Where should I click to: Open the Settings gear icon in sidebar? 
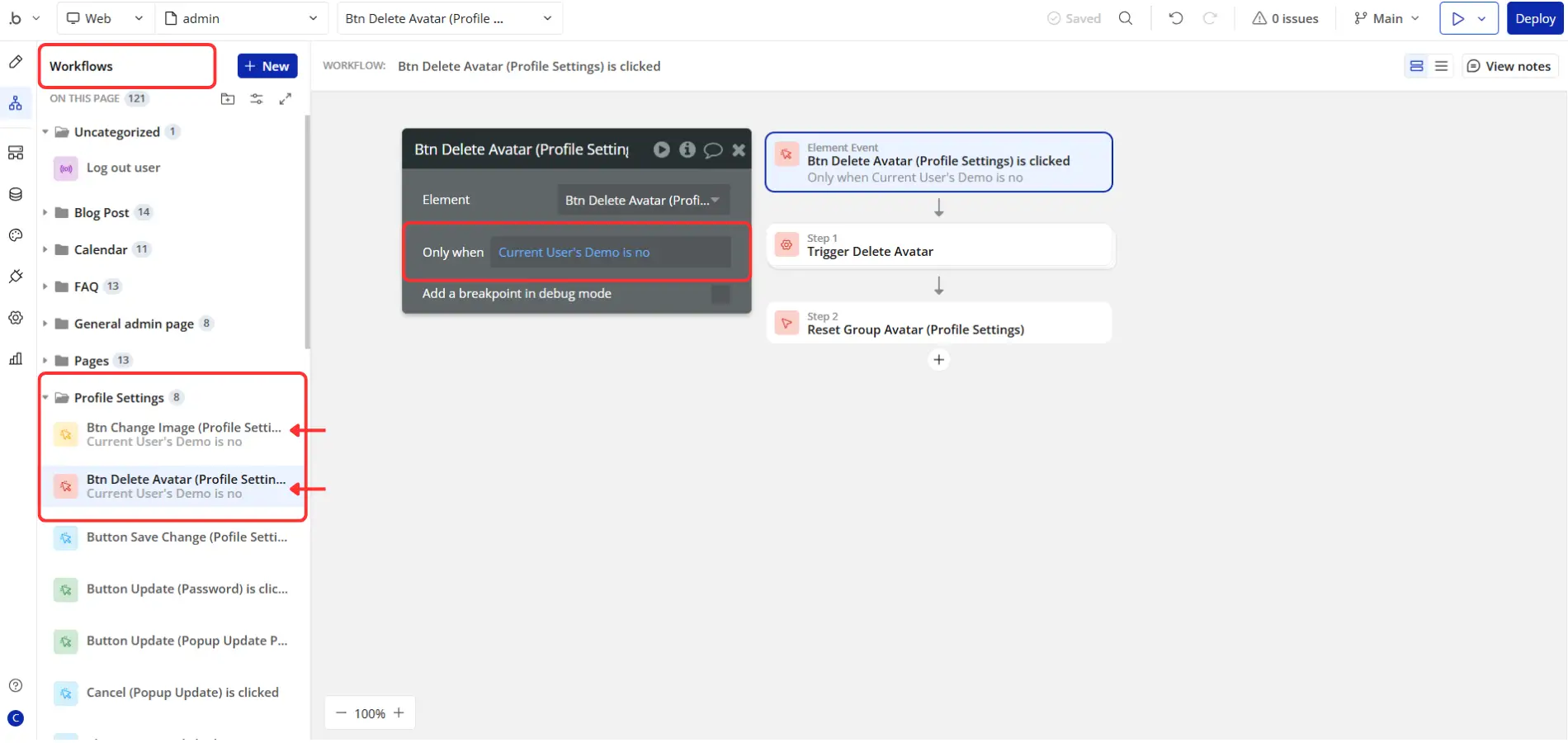point(16,318)
